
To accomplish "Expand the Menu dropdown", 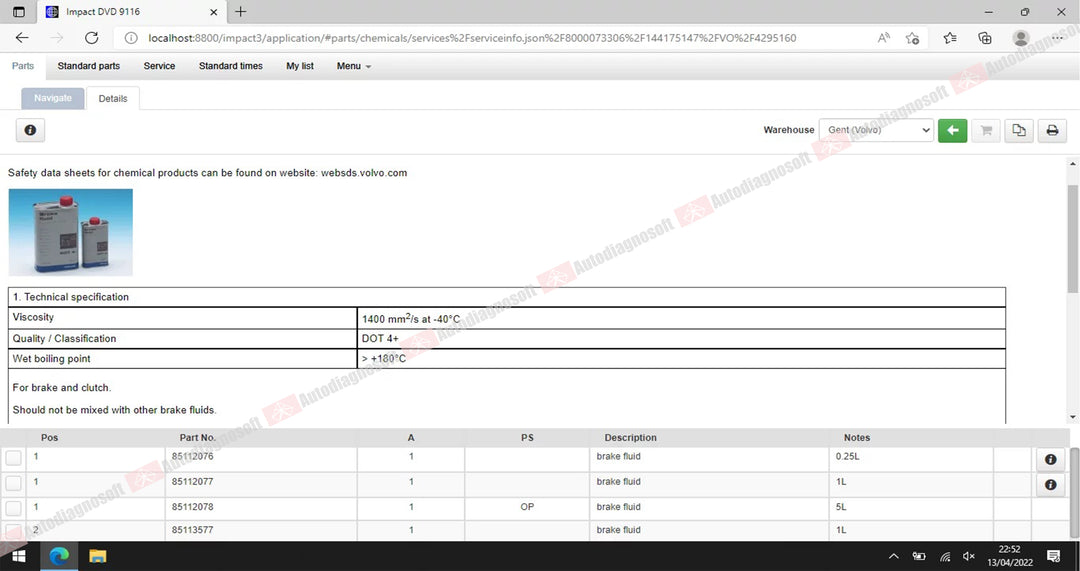I will point(353,66).
